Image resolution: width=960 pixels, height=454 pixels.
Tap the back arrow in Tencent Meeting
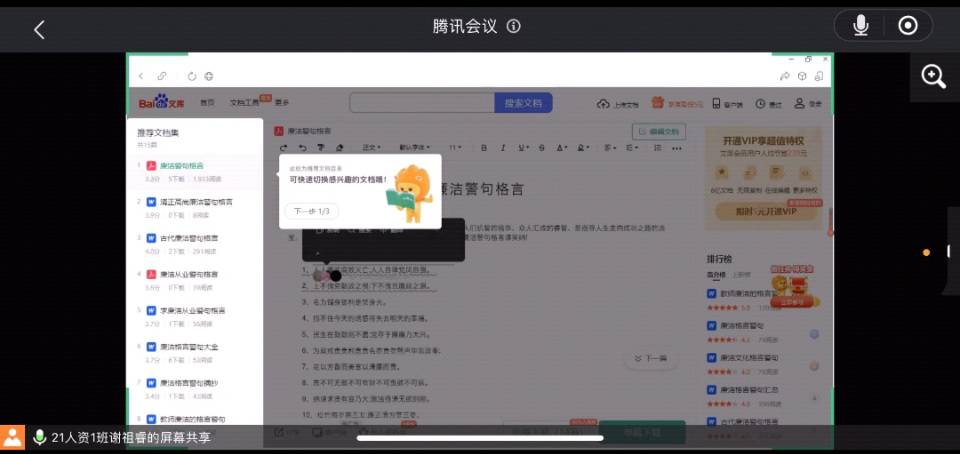(39, 29)
